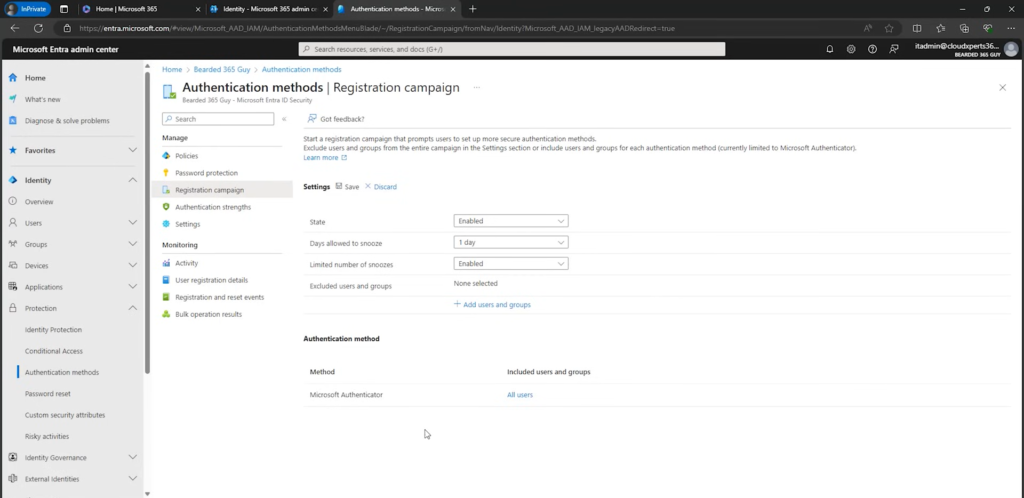Click the Devices icon in sidebar
Viewport: 1024px width, 498px height.
tap(12, 266)
